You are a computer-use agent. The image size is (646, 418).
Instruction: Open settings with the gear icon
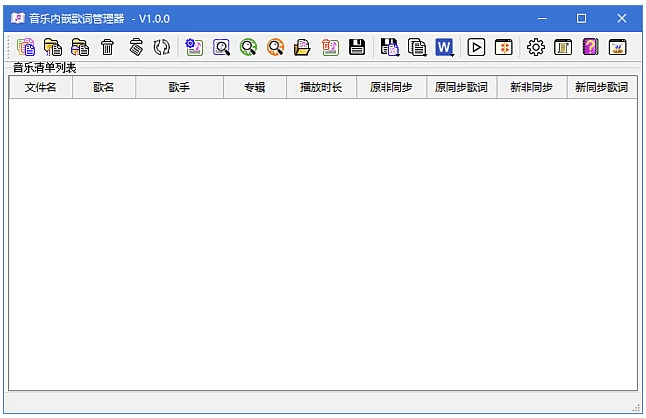coord(536,47)
